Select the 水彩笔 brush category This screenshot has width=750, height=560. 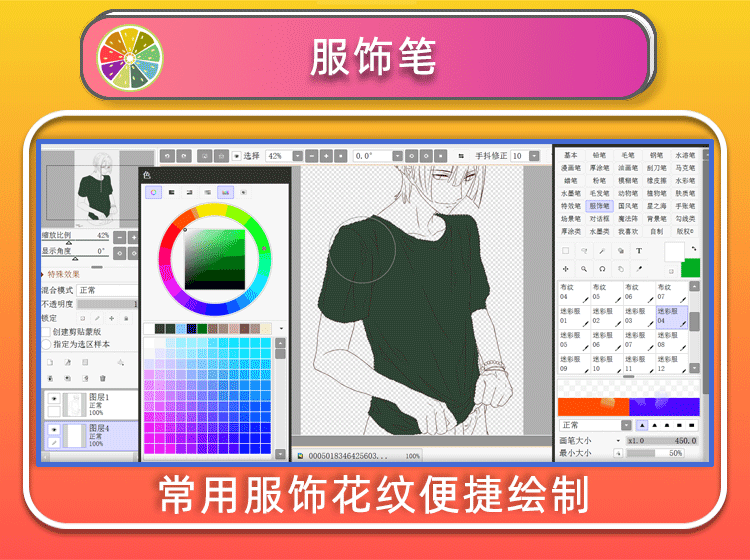685,181
